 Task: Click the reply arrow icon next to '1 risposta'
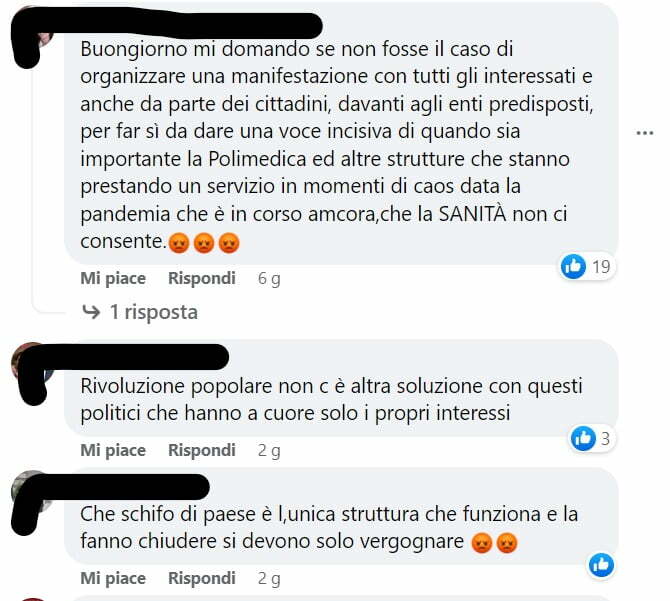(91, 312)
